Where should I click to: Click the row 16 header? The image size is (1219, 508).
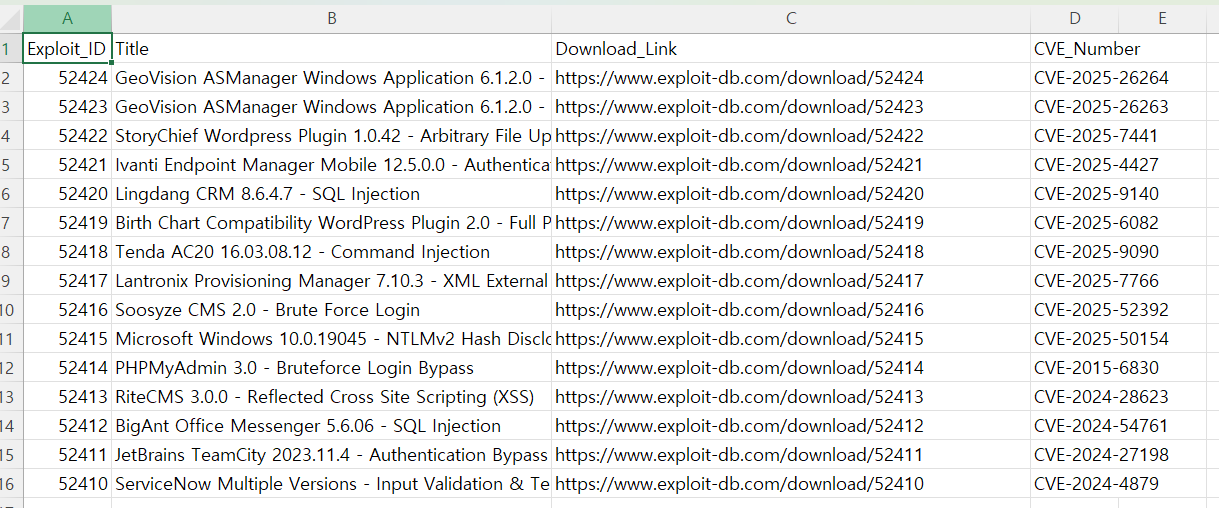(8, 484)
